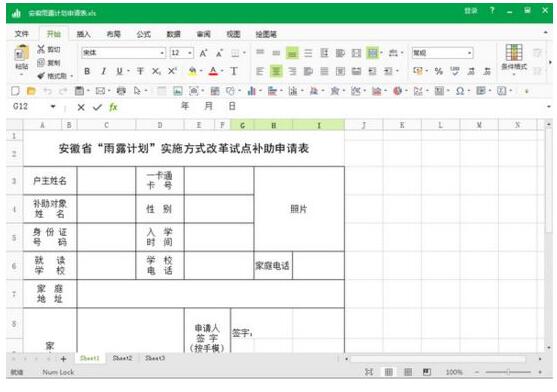Click the Cut scissors icon
This screenshot has height=392, width=557.
(41, 49)
